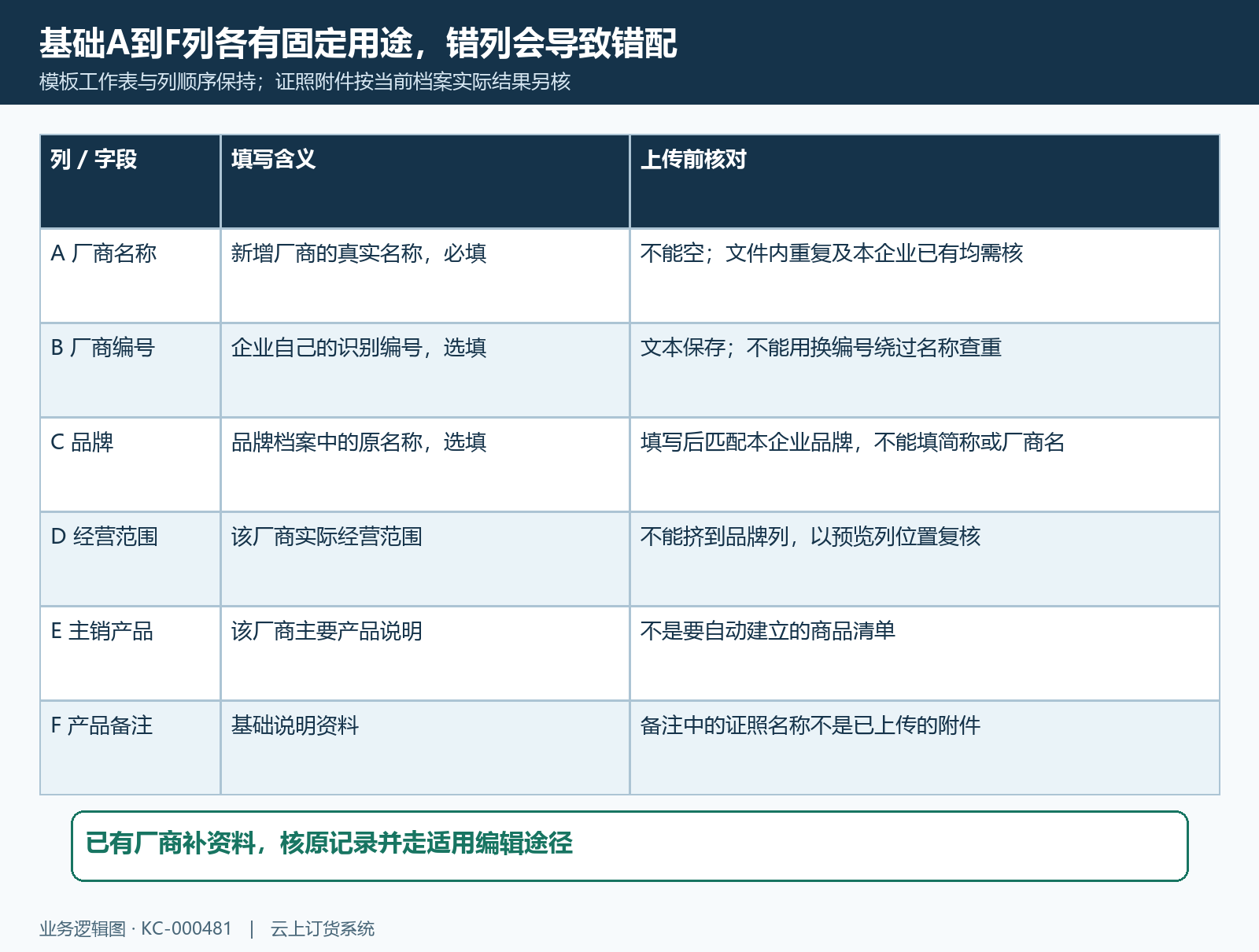Screen dimensions: 1259x952
Task: Select the 'C 品牌' cell
Action: coord(131,465)
